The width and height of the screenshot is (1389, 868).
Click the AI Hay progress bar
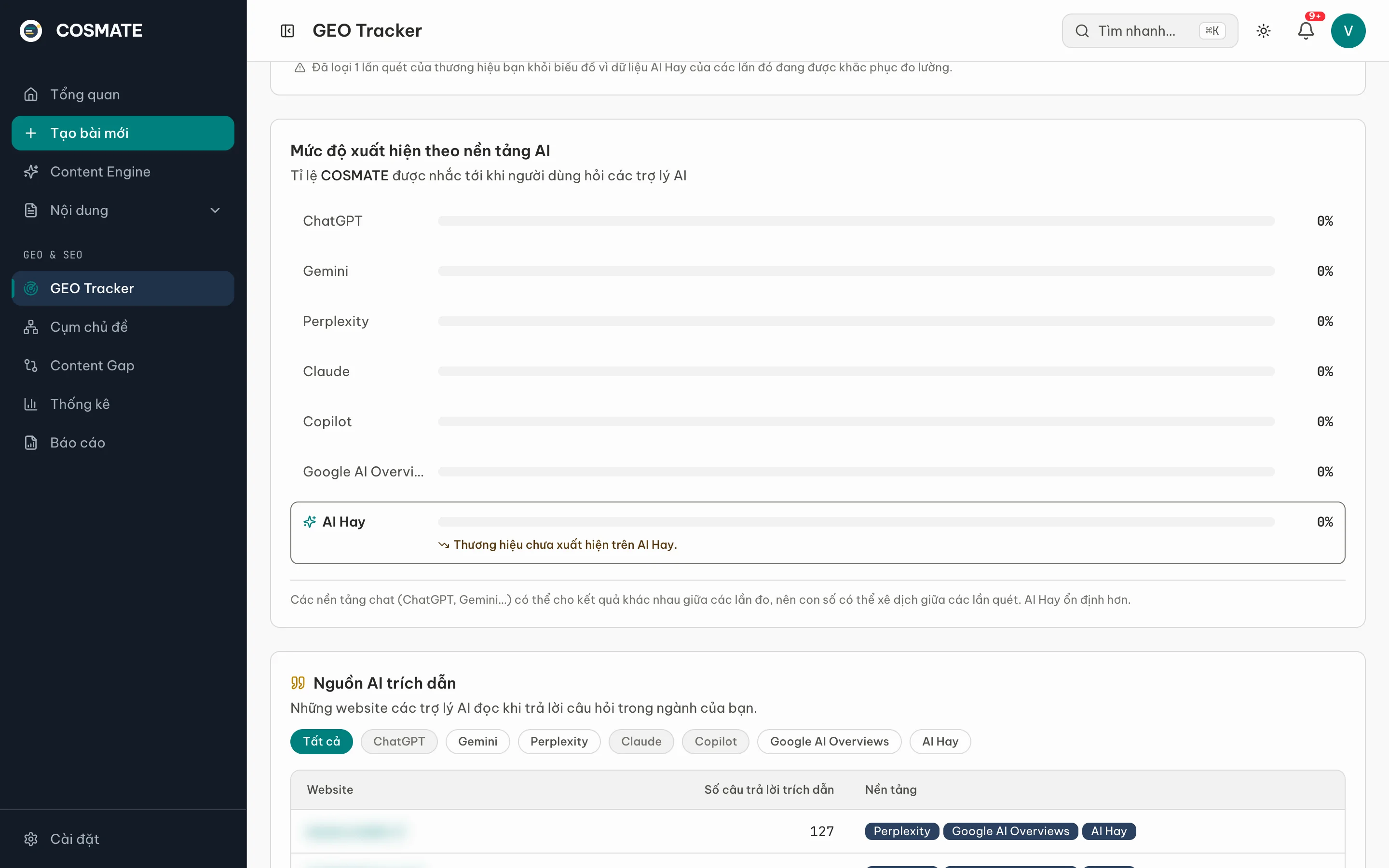tap(857, 522)
